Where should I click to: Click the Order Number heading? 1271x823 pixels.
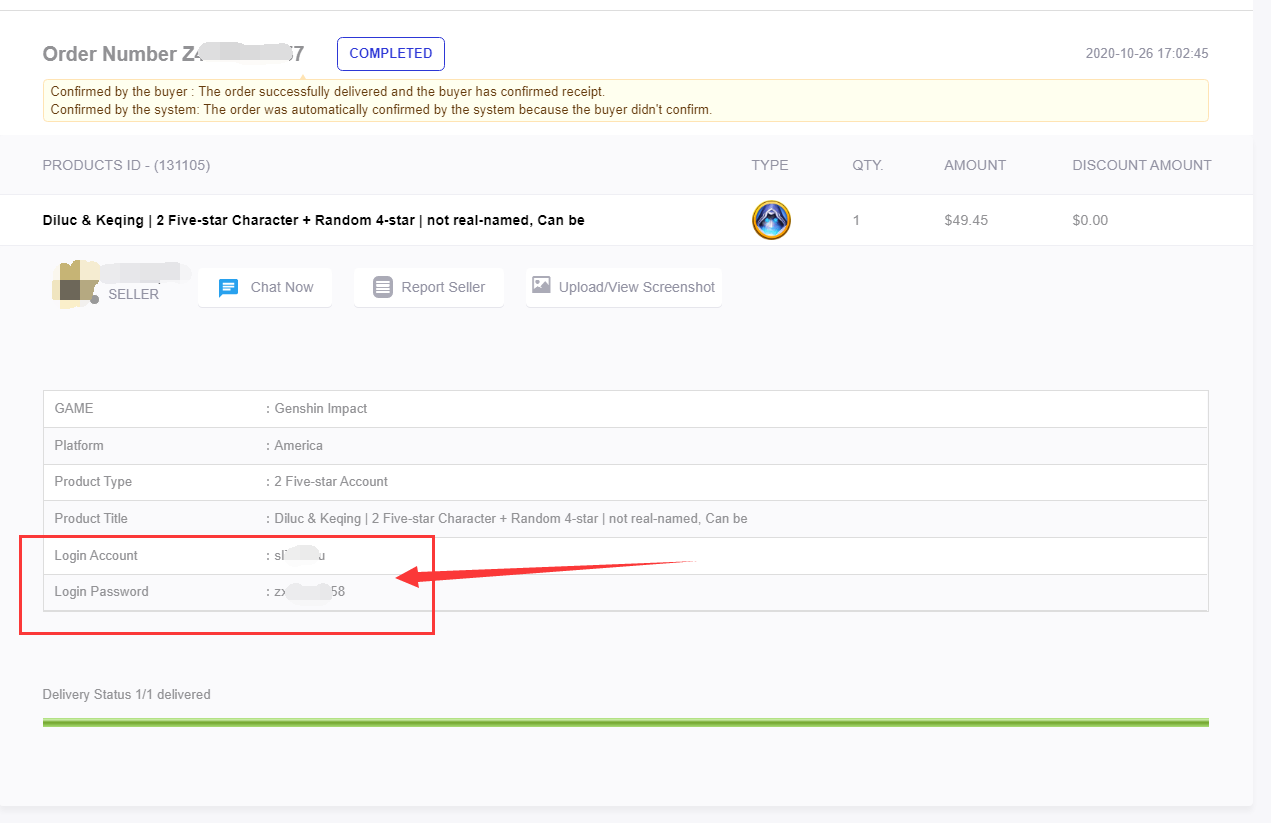click(173, 54)
